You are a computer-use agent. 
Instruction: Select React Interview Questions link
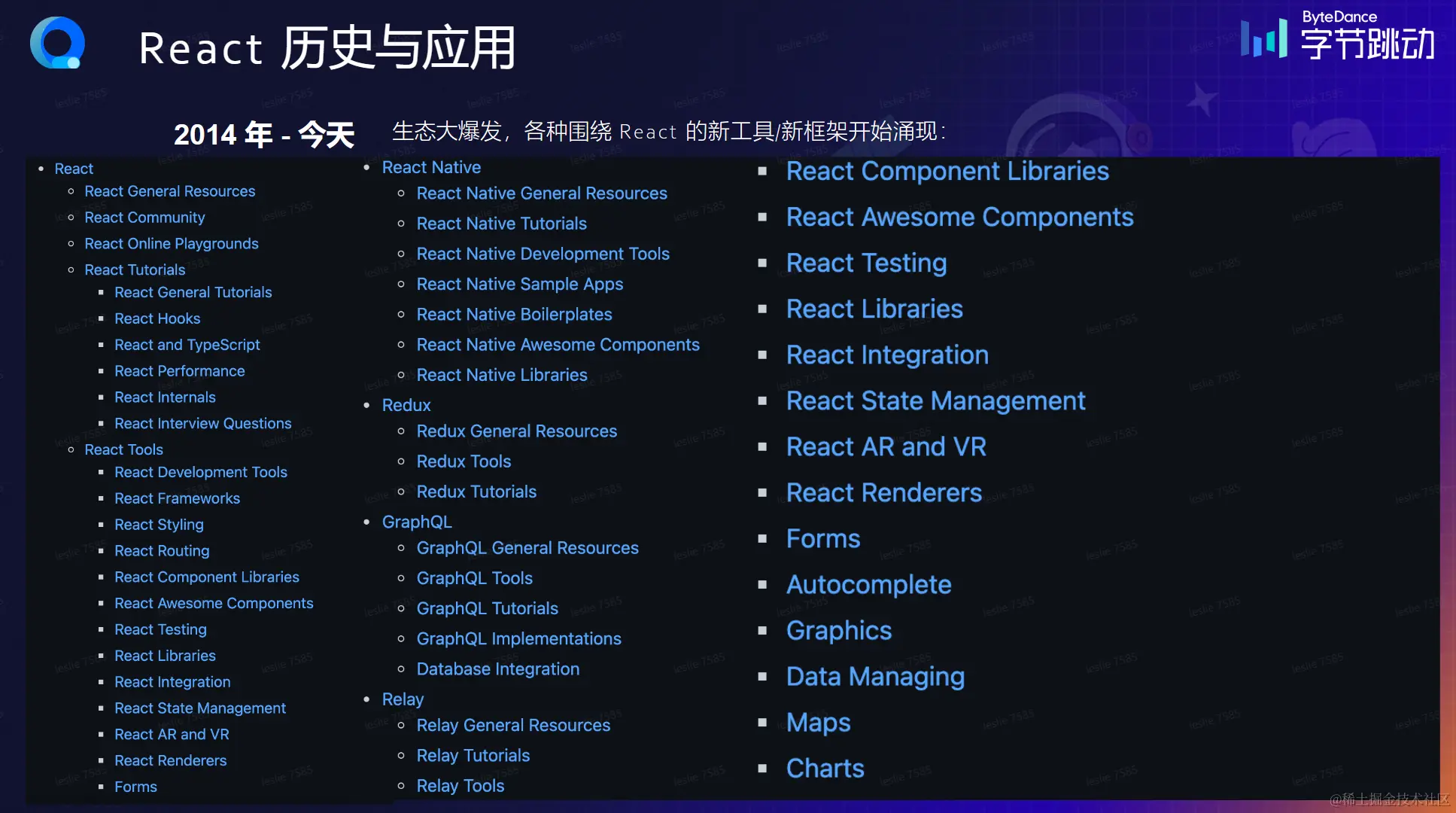[x=202, y=423]
